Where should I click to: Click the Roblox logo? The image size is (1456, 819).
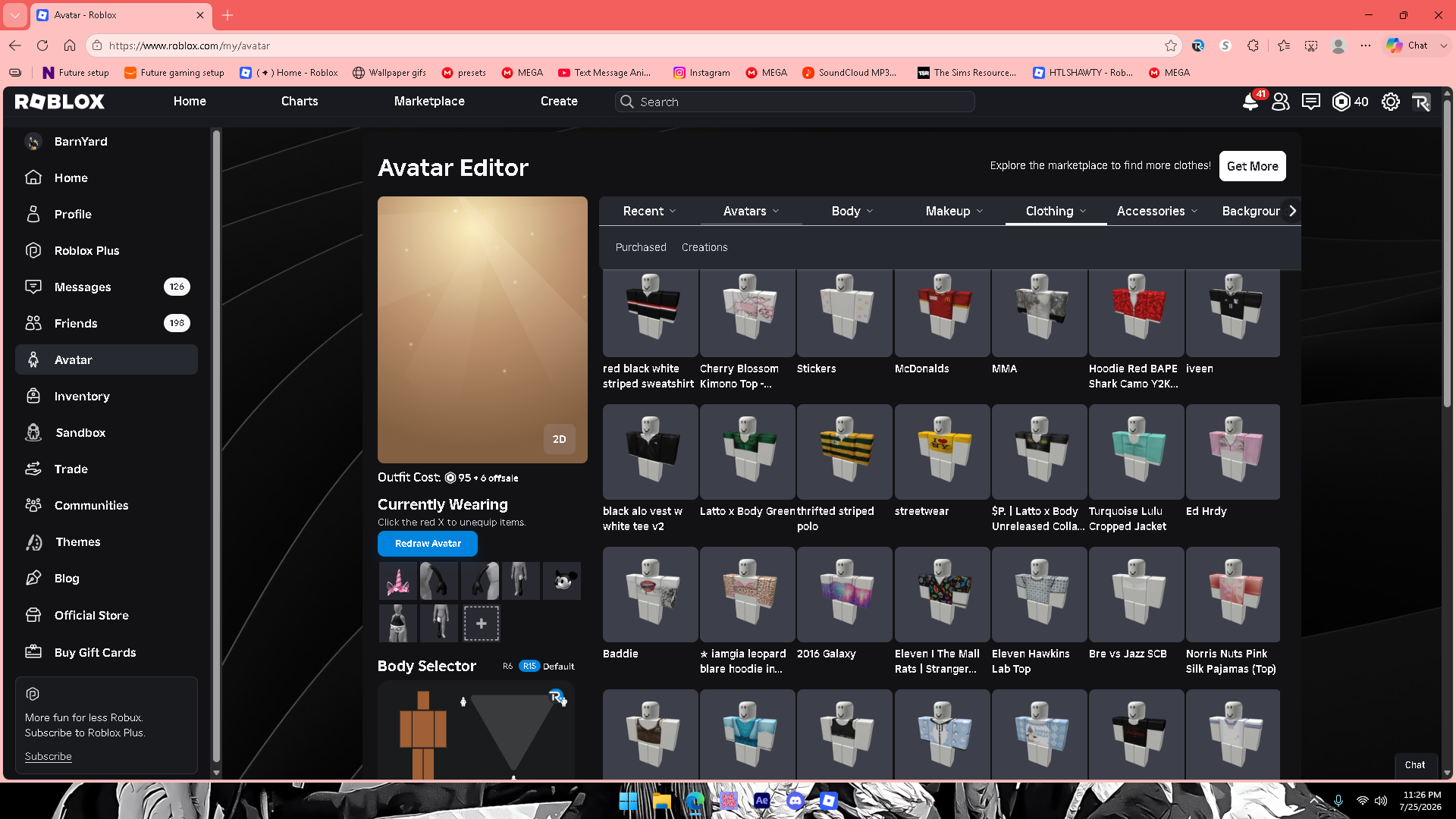[60, 102]
